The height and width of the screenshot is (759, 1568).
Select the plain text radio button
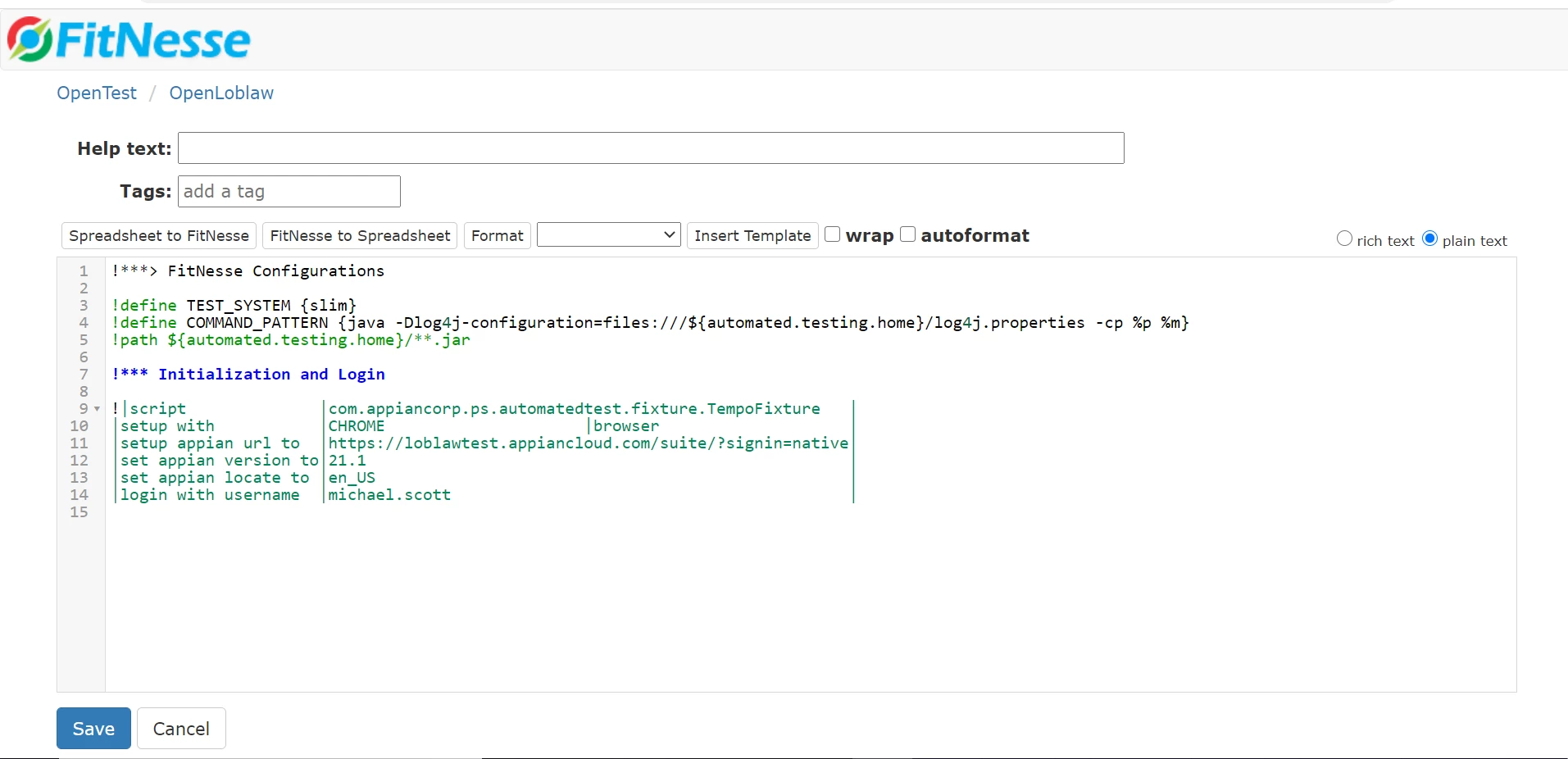(x=1430, y=239)
